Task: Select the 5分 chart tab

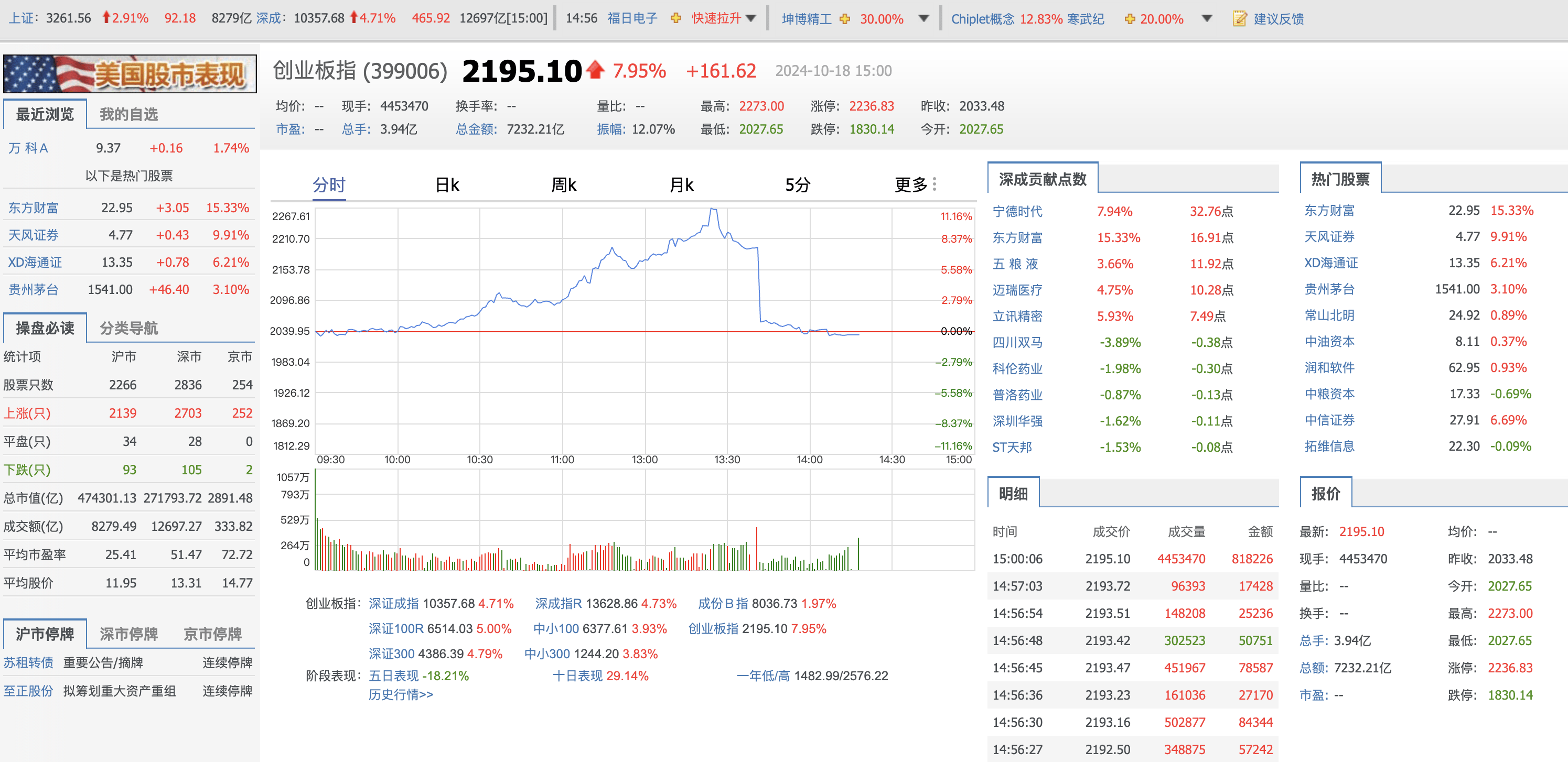Action: [798, 184]
